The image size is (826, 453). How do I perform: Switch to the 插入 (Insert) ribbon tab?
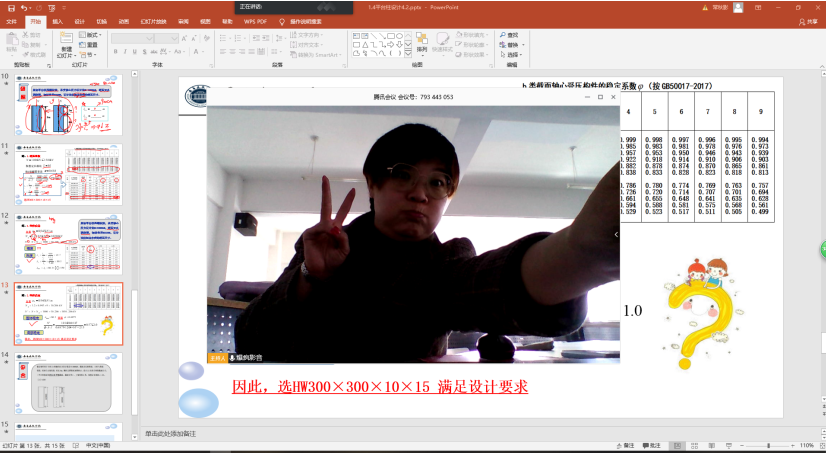tap(57, 22)
